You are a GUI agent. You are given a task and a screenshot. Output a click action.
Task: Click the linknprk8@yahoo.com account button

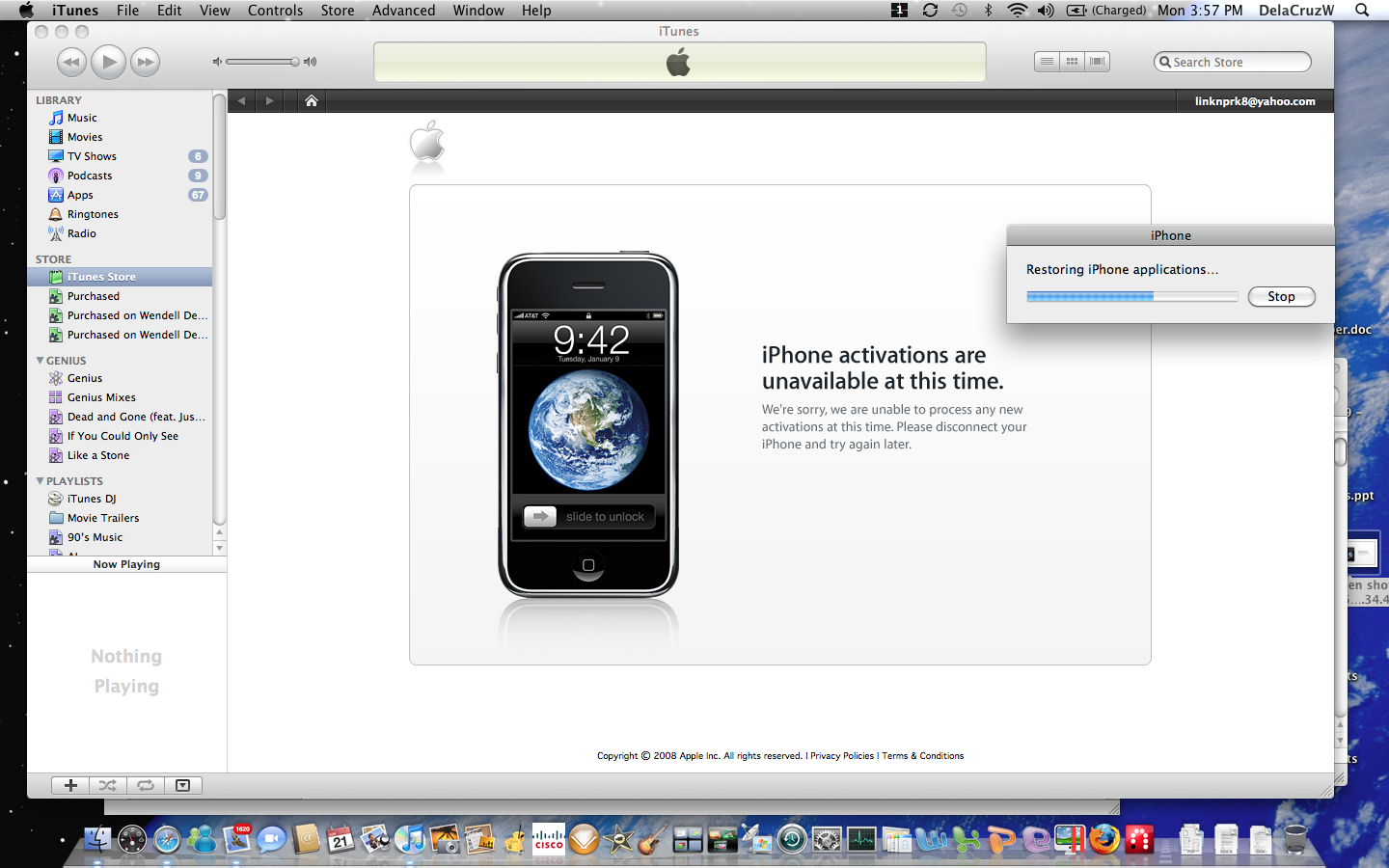pyautogui.click(x=1255, y=101)
